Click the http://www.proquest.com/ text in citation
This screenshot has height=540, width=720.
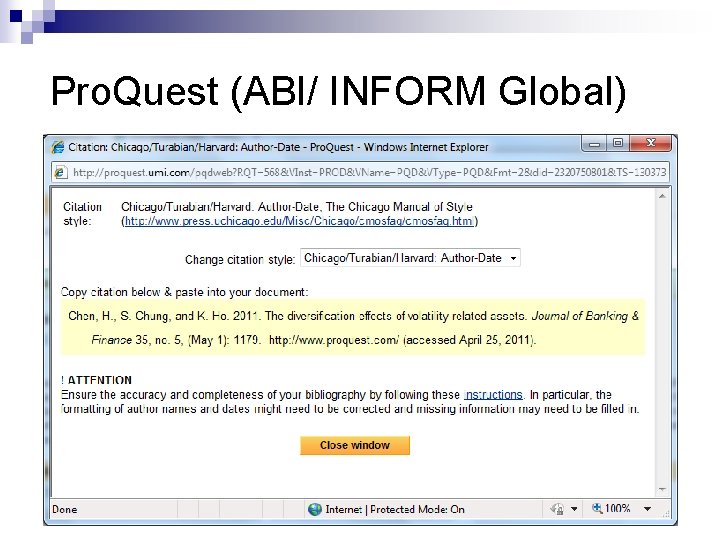pyautogui.click(x=334, y=340)
